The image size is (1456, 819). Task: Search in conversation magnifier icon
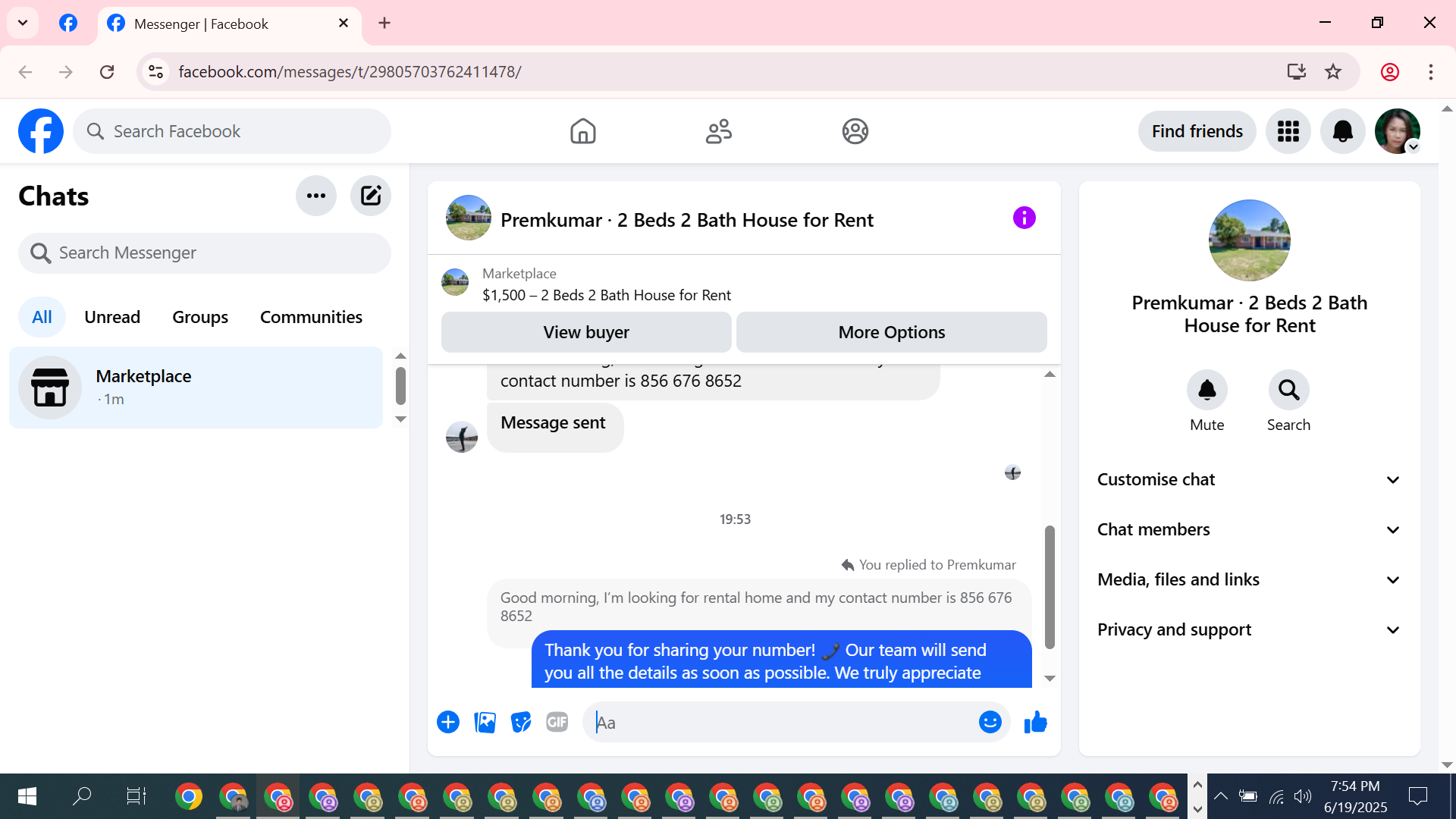[x=1288, y=390]
